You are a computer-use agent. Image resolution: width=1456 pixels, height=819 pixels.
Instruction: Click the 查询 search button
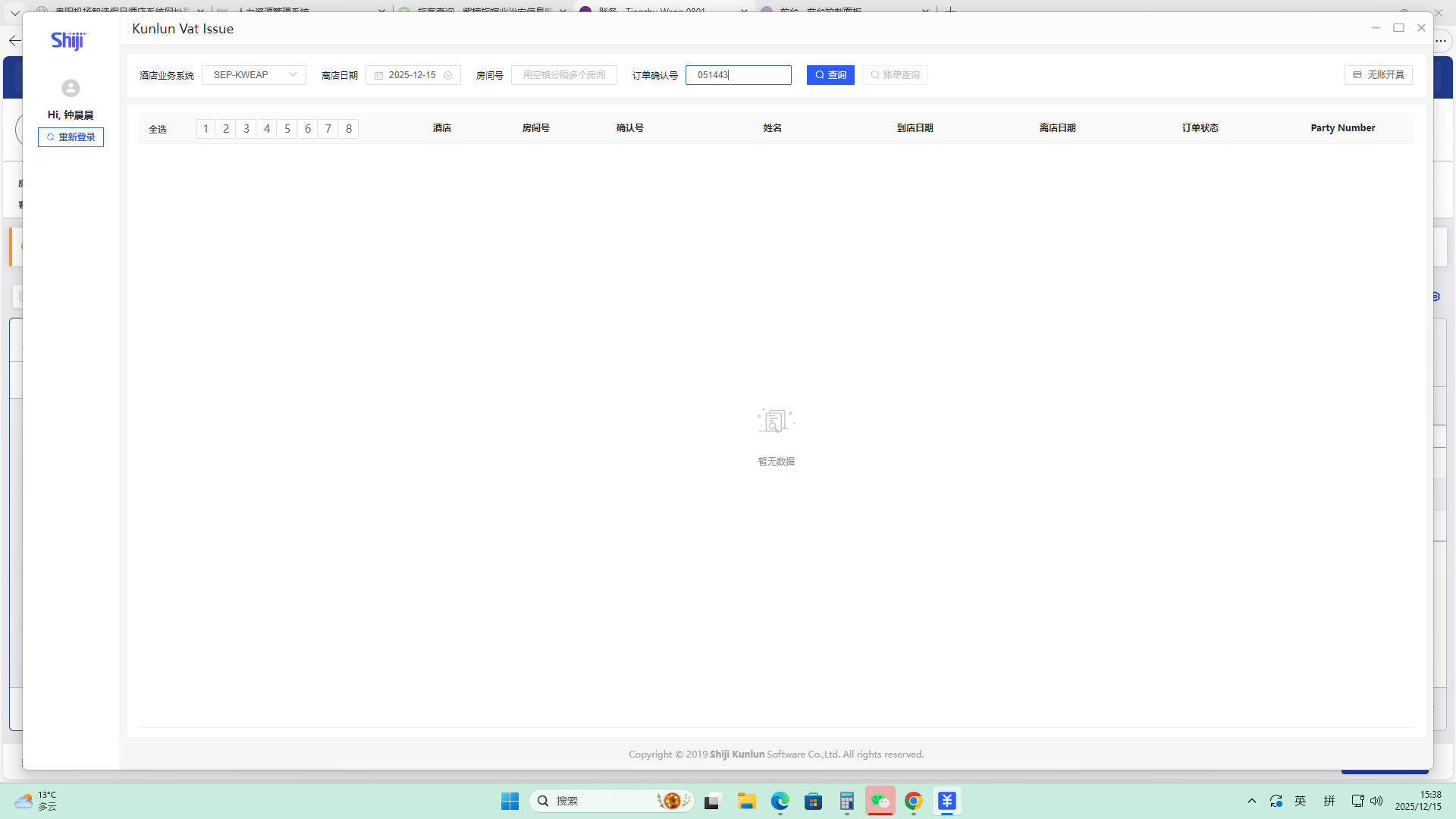[x=830, y=75]
